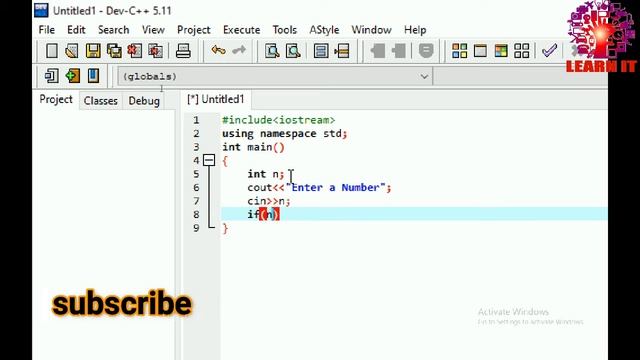Click line number 9 in gutter
The image size is (640, 360).
(x=196, y=228)
